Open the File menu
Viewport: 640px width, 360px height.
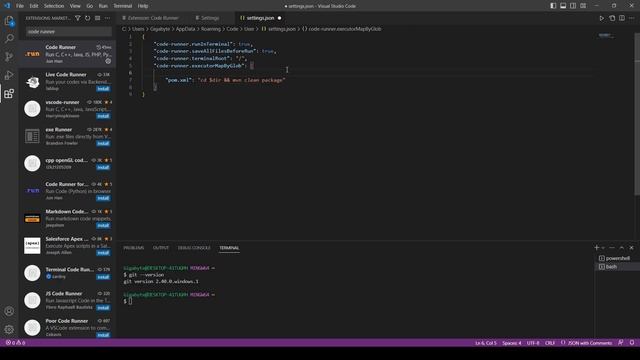(x=20, y=6)
